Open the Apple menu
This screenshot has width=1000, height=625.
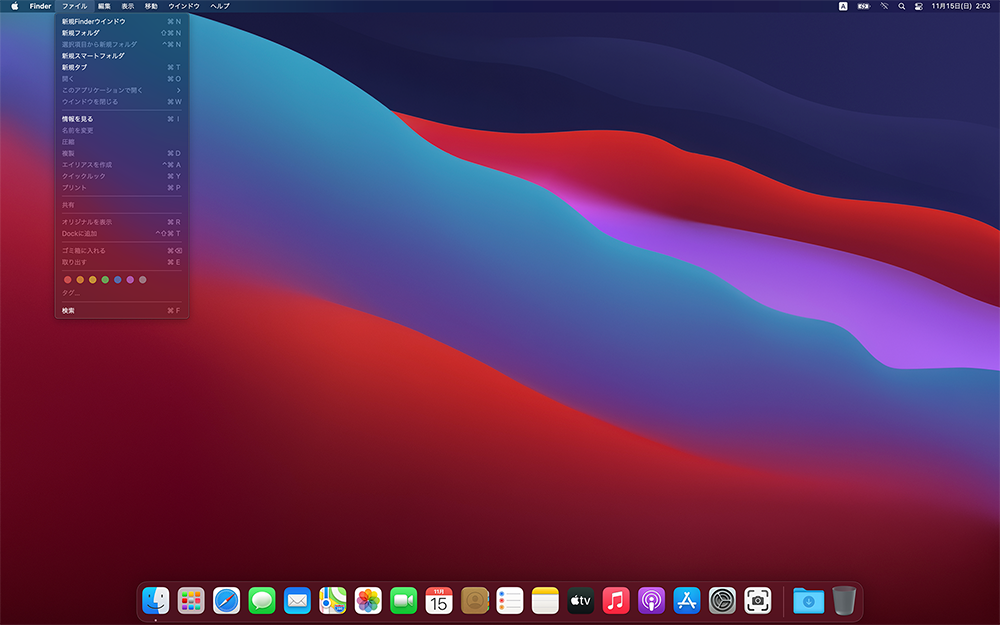15,6
